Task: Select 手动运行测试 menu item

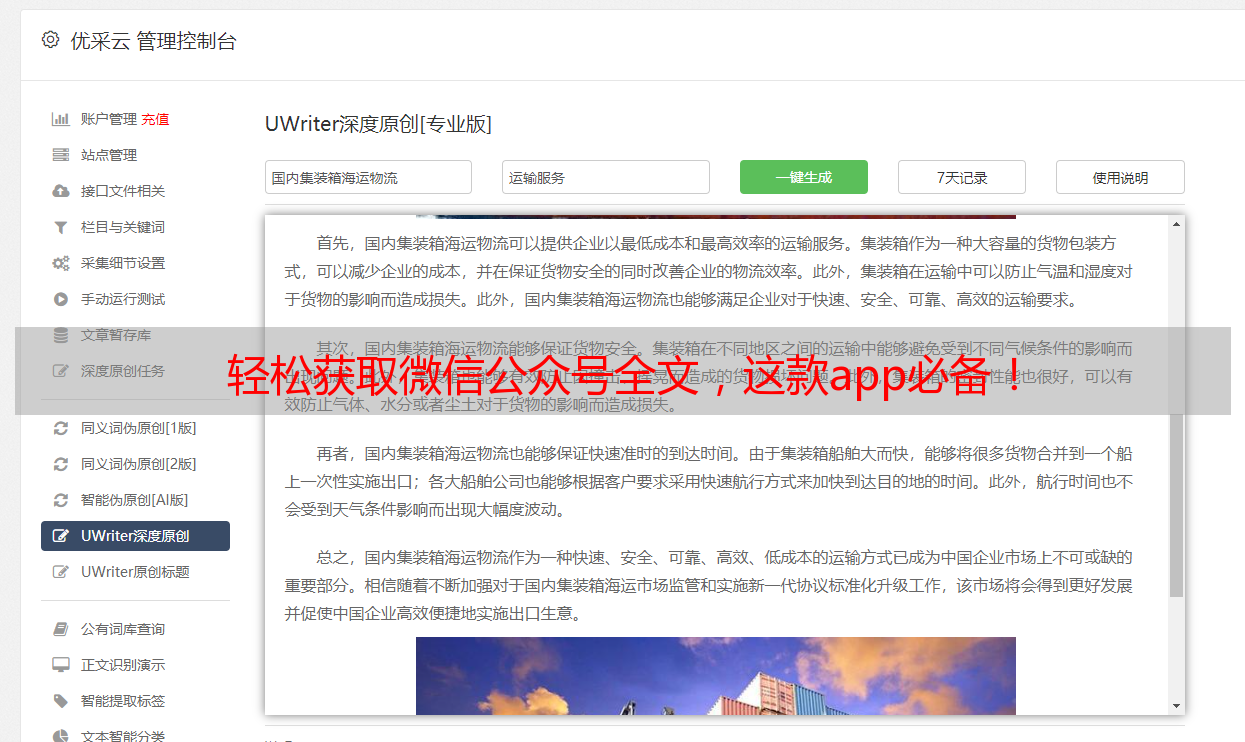Action: tap(123, 299)
